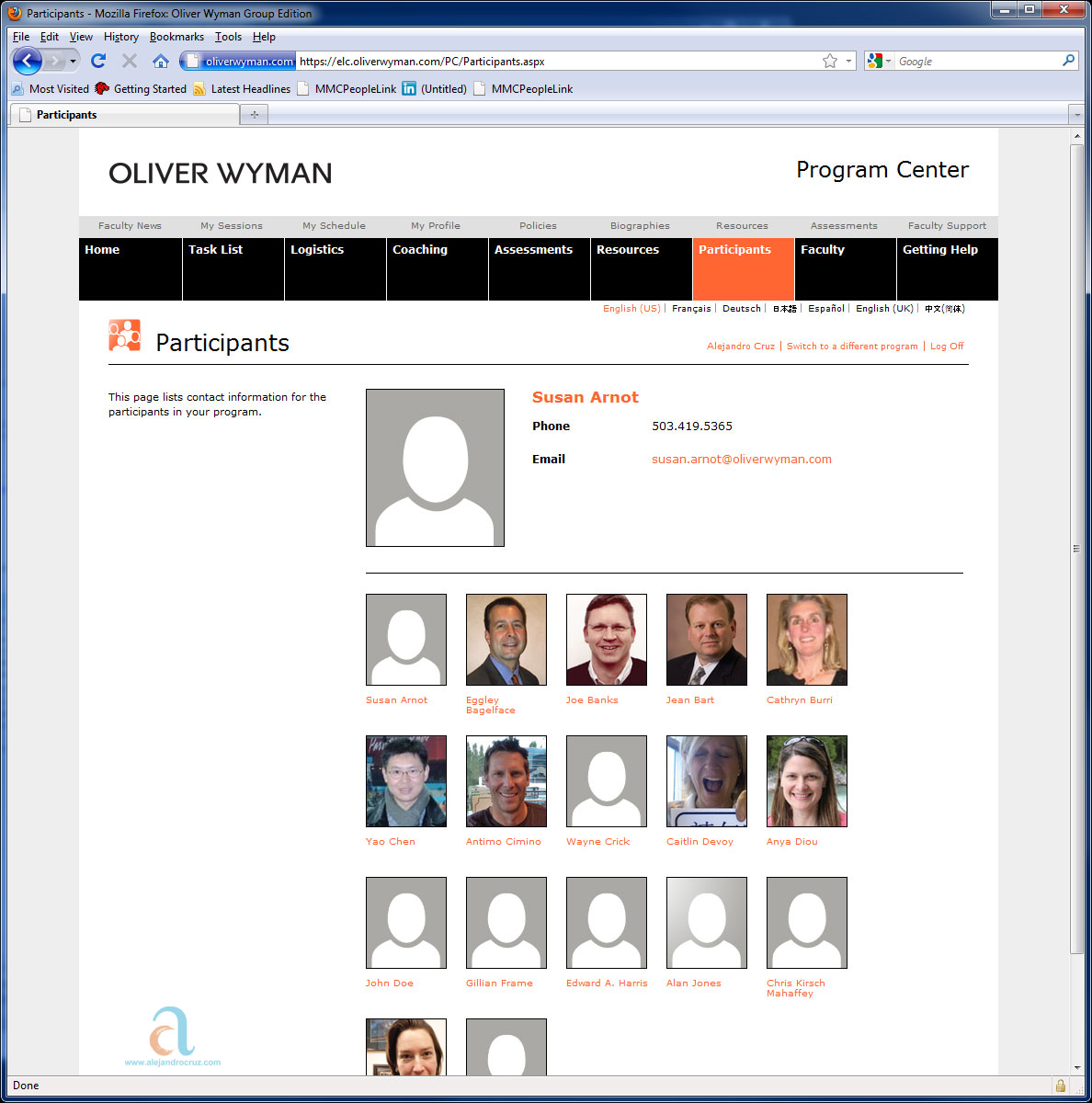The image size is (1092, 1103).
Task: Open the history dropdown next to Forward button
Action: tap(73, 62)
